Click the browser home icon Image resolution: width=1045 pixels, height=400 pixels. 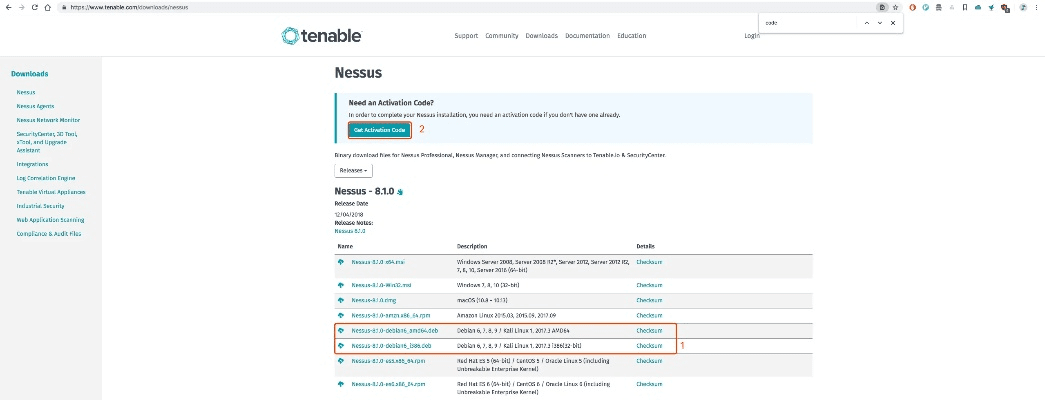click(x=48, y=7)
